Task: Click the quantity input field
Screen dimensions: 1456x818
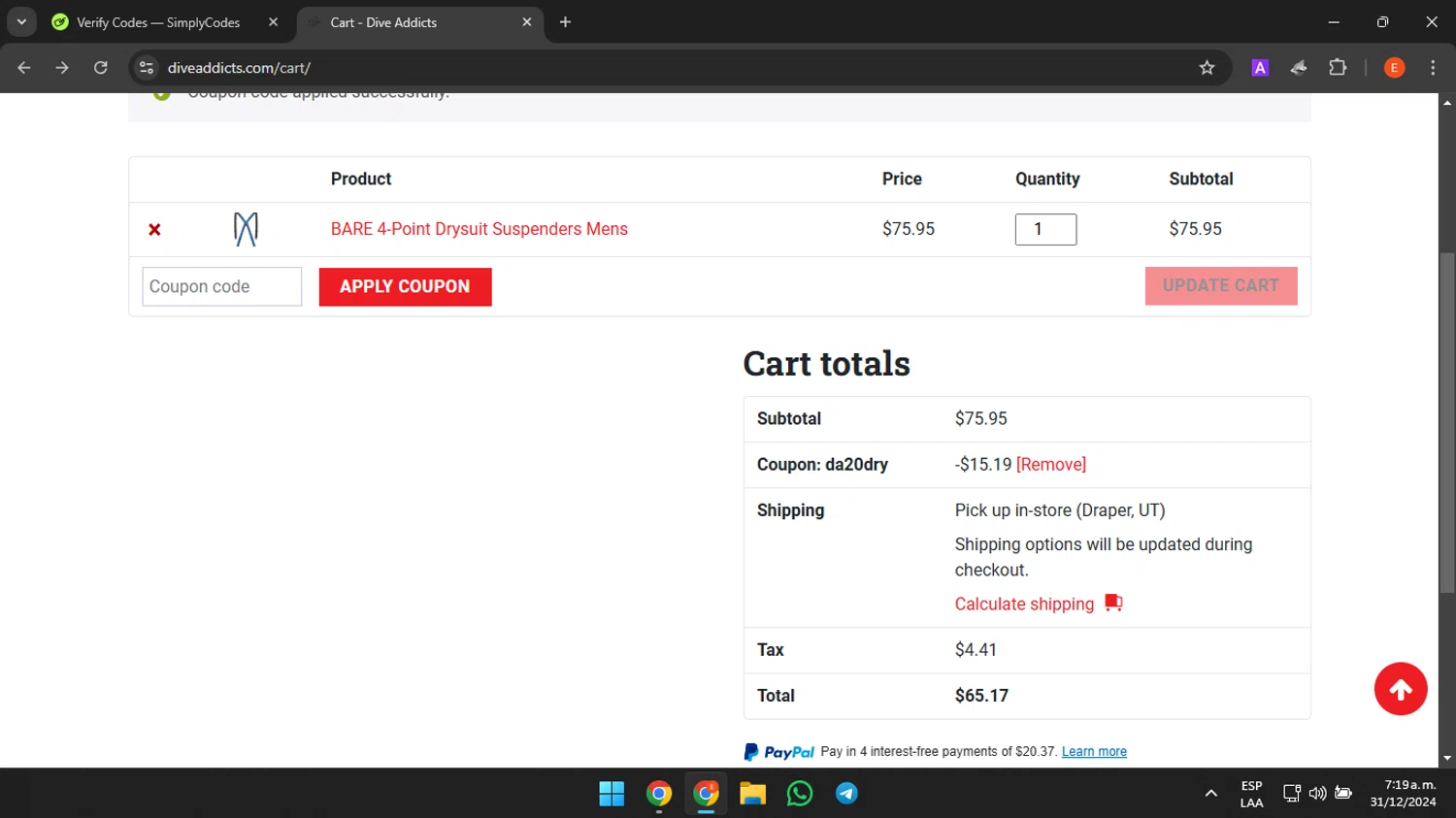Action: tap(1045, 229)
